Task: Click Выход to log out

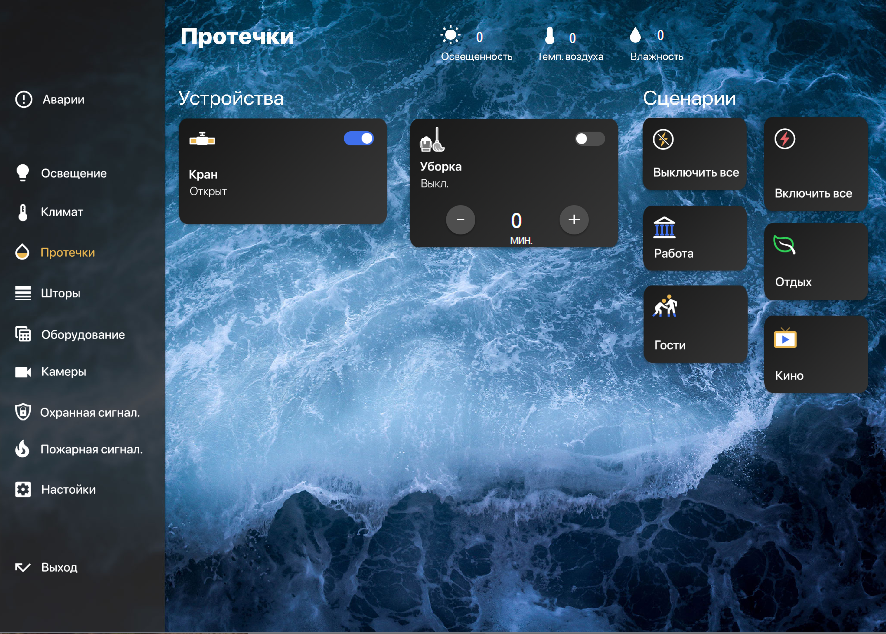Action: tap(58, 567)
